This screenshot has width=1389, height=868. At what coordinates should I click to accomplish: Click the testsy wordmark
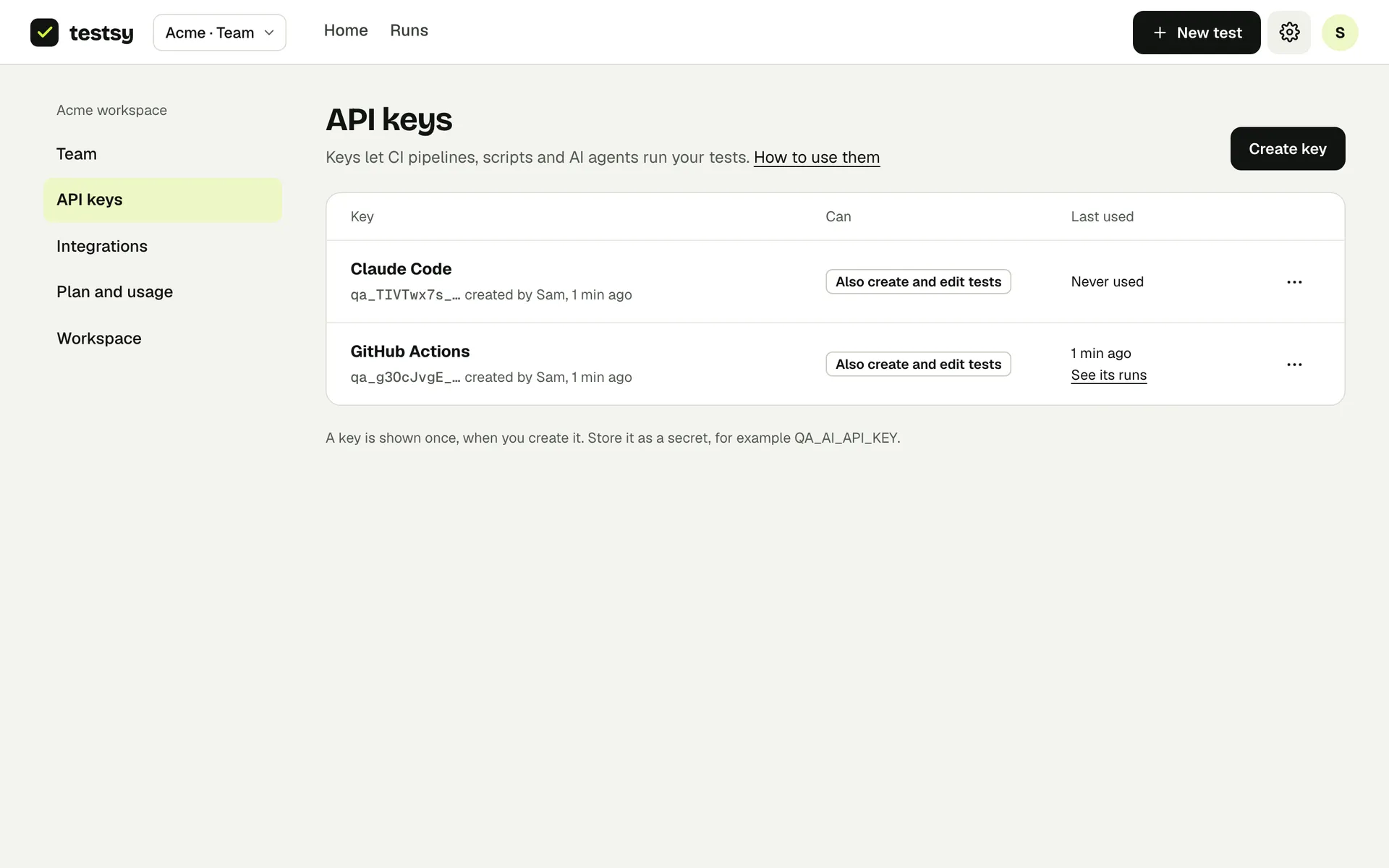(x=101, y=33)
